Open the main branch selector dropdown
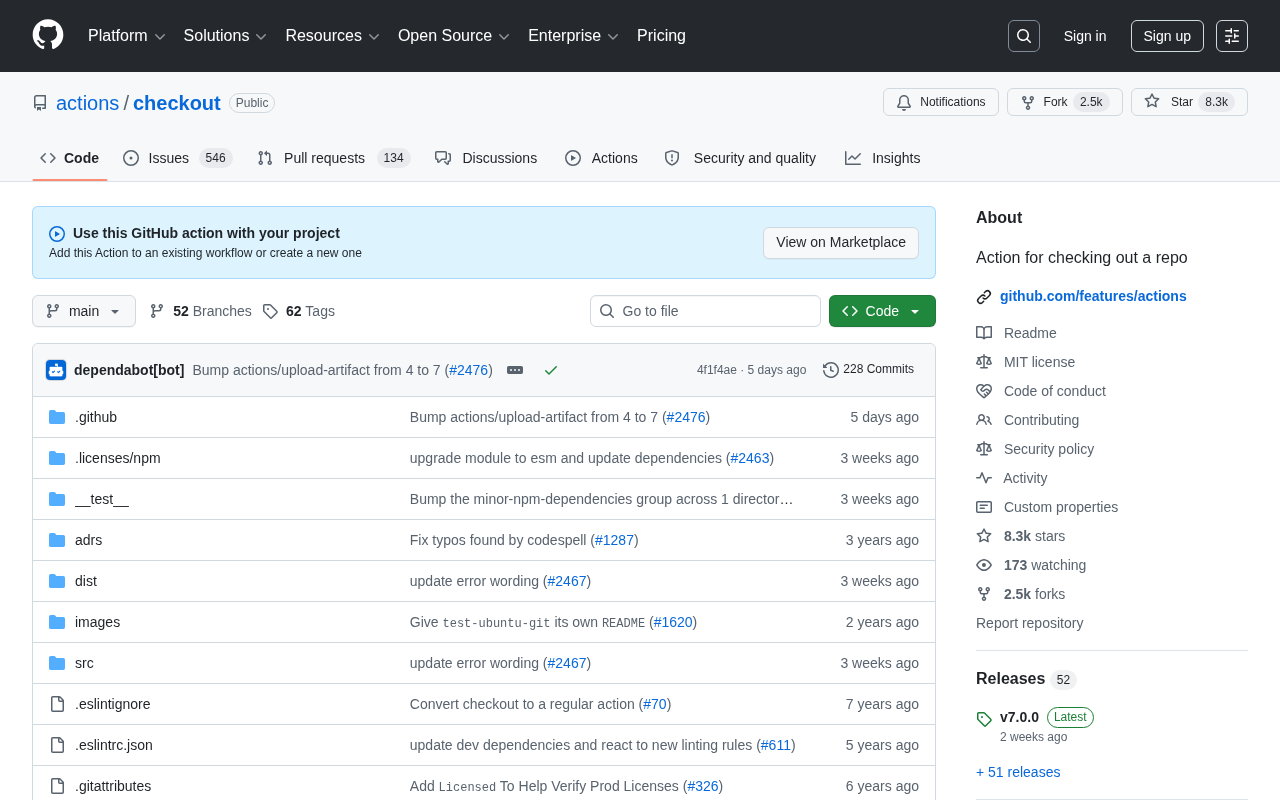Viewport: 1280px width, 800px height. pyautogui.click(x=84, y=311)
